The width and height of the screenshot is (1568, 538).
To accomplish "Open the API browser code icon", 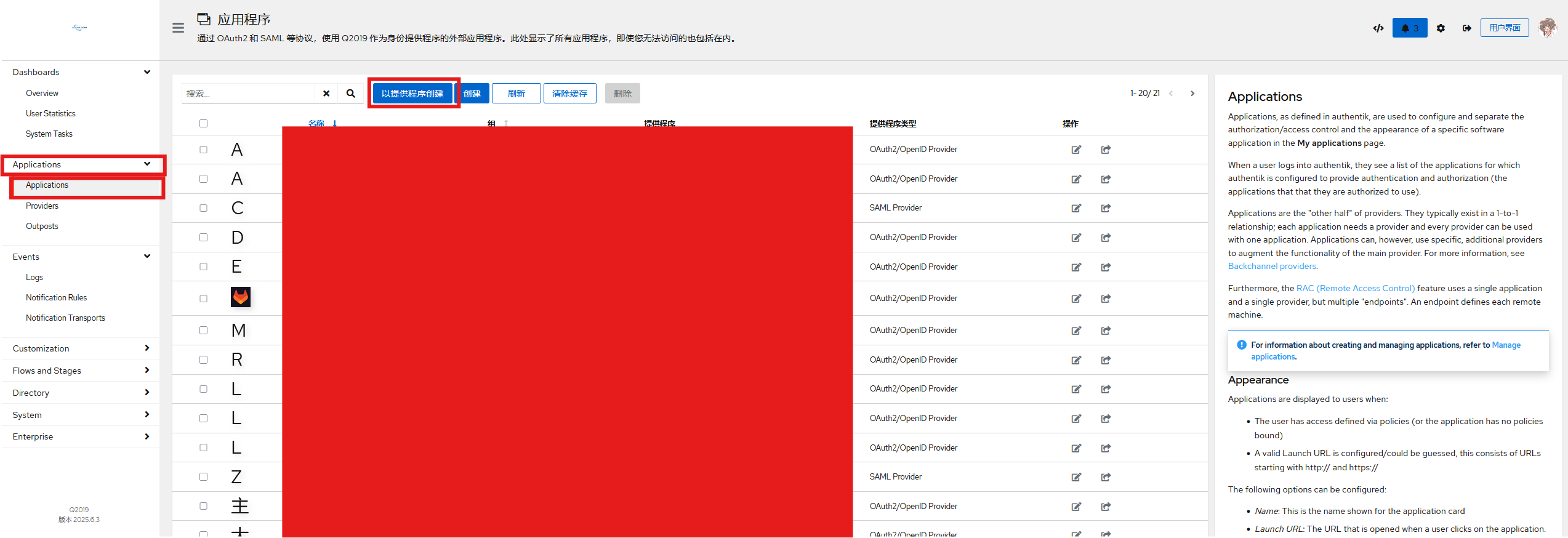I will [1378, 28].
